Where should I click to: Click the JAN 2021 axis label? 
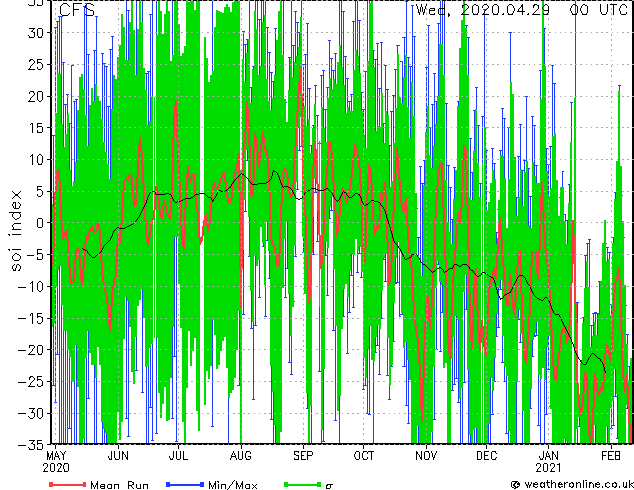[549, 462]
